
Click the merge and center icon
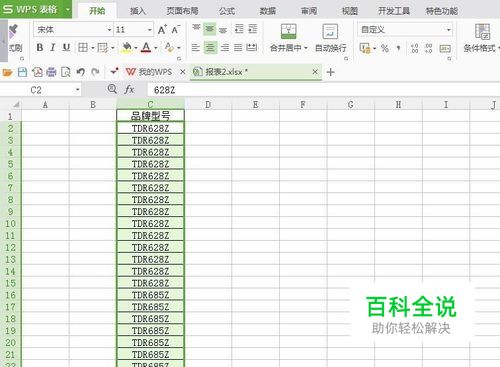(x=289, y=31)
